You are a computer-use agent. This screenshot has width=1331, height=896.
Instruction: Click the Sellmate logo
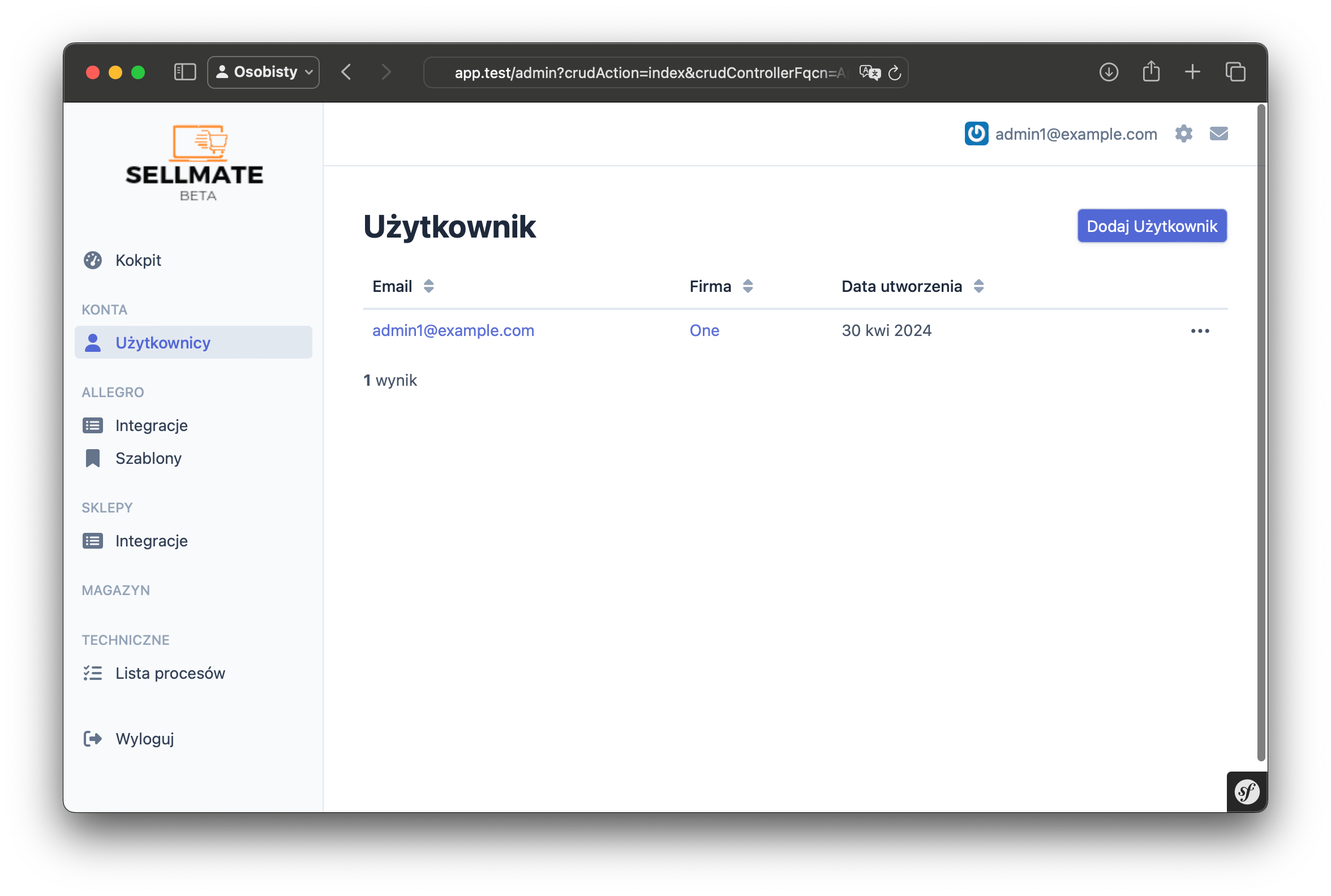[195, 163]
